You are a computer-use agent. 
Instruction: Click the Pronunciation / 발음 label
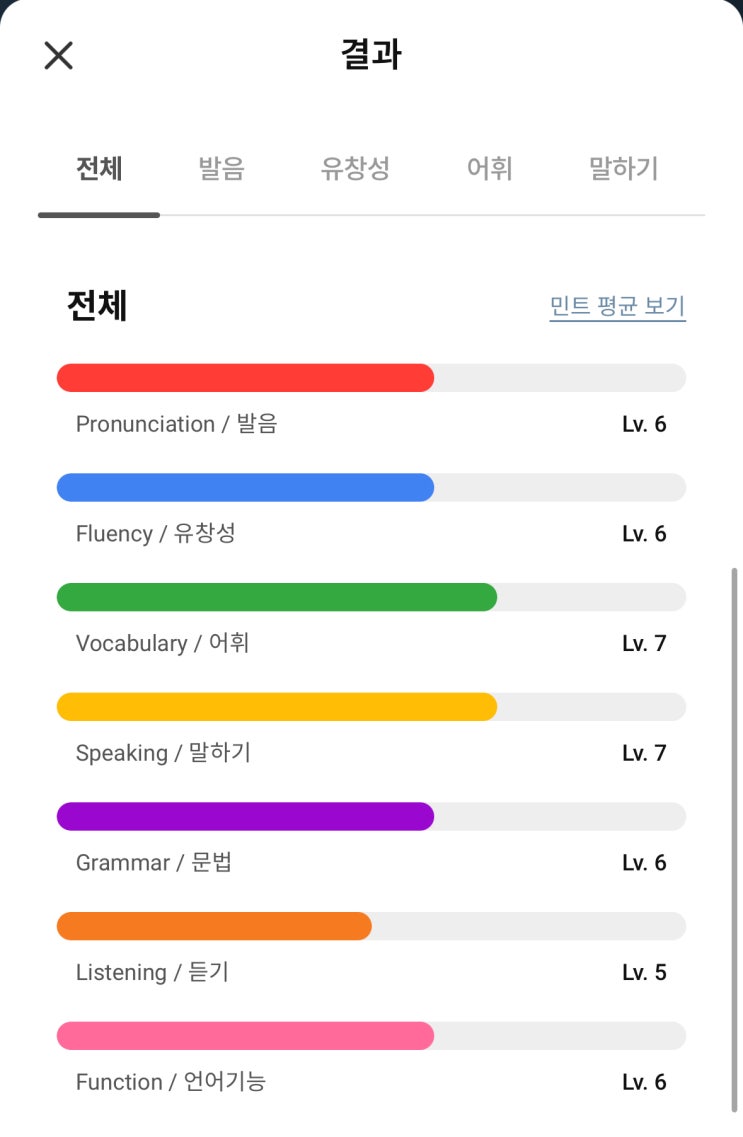click(176, 424)
